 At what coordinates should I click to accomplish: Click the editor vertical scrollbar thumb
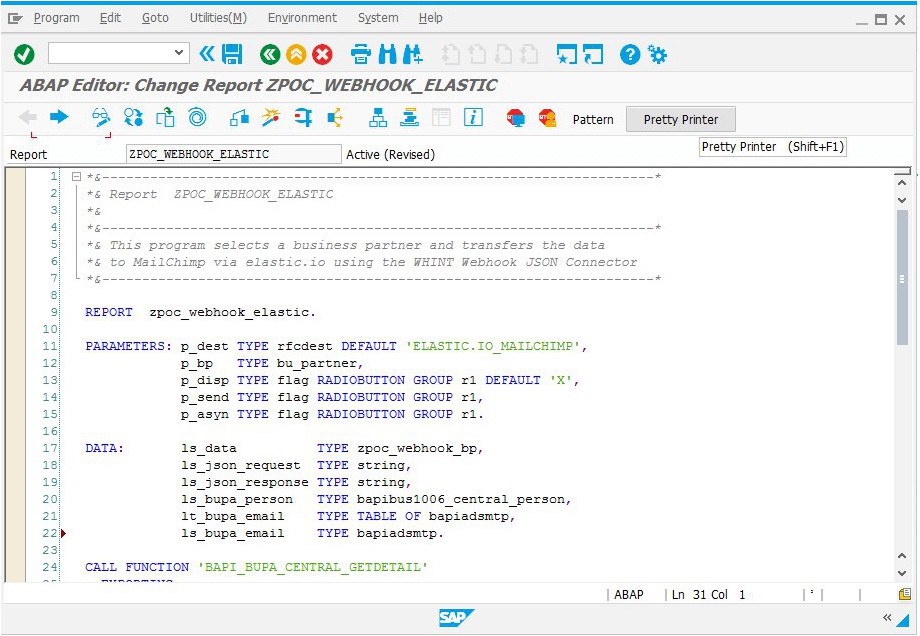coord(902,277)
